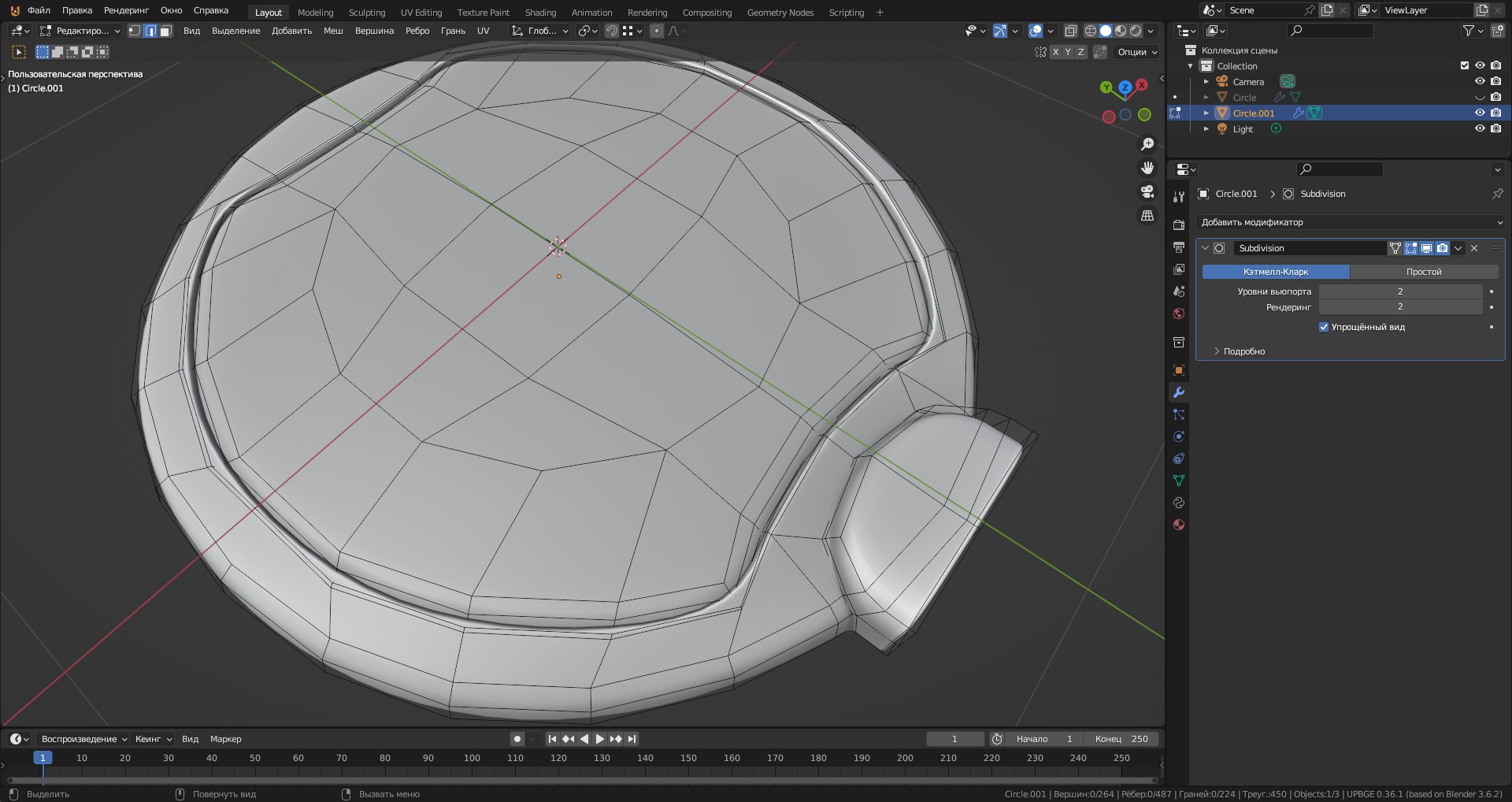Play the animation forward

pyautogui.click(x=599, y=739)
